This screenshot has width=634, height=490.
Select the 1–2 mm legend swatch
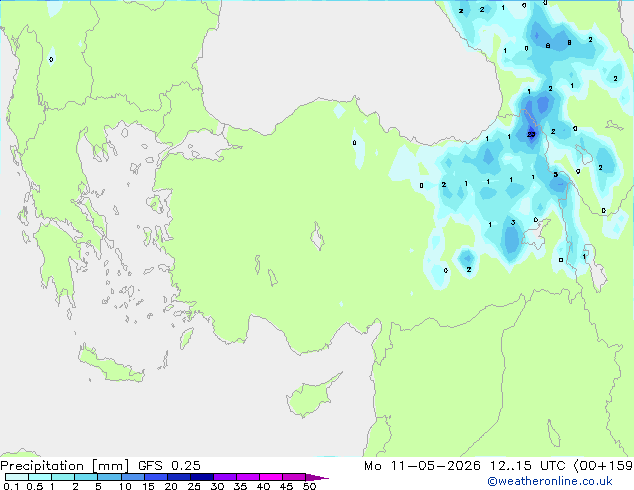63,477
